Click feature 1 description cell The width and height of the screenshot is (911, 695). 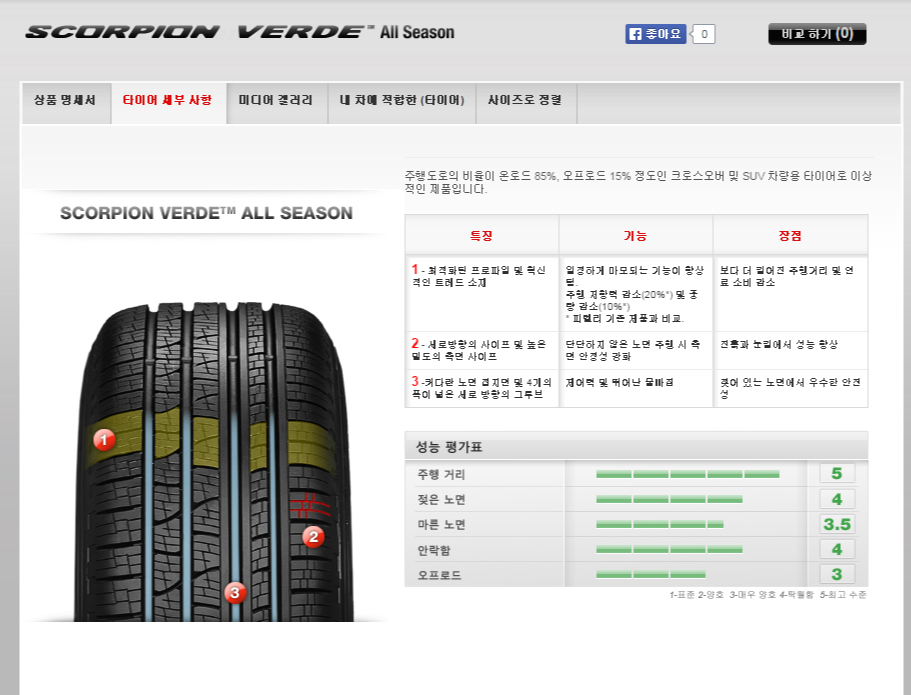482,294
